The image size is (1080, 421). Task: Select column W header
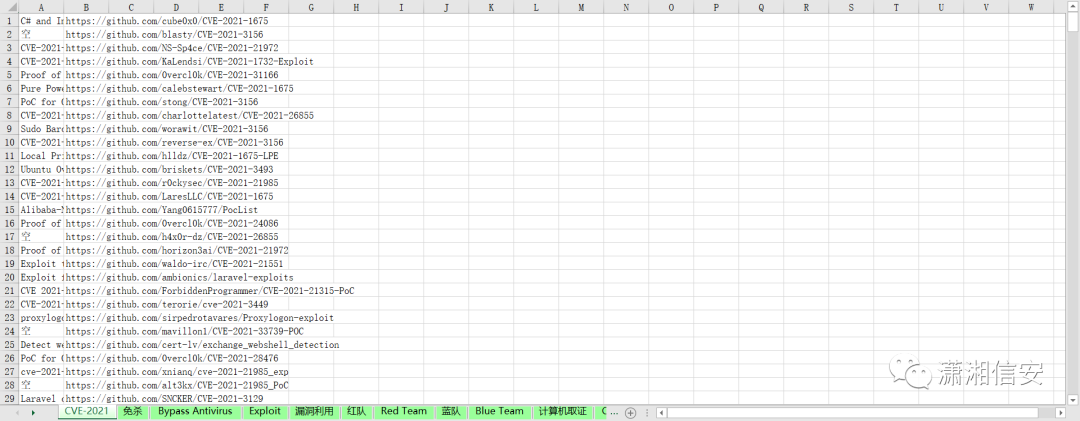1031,7
